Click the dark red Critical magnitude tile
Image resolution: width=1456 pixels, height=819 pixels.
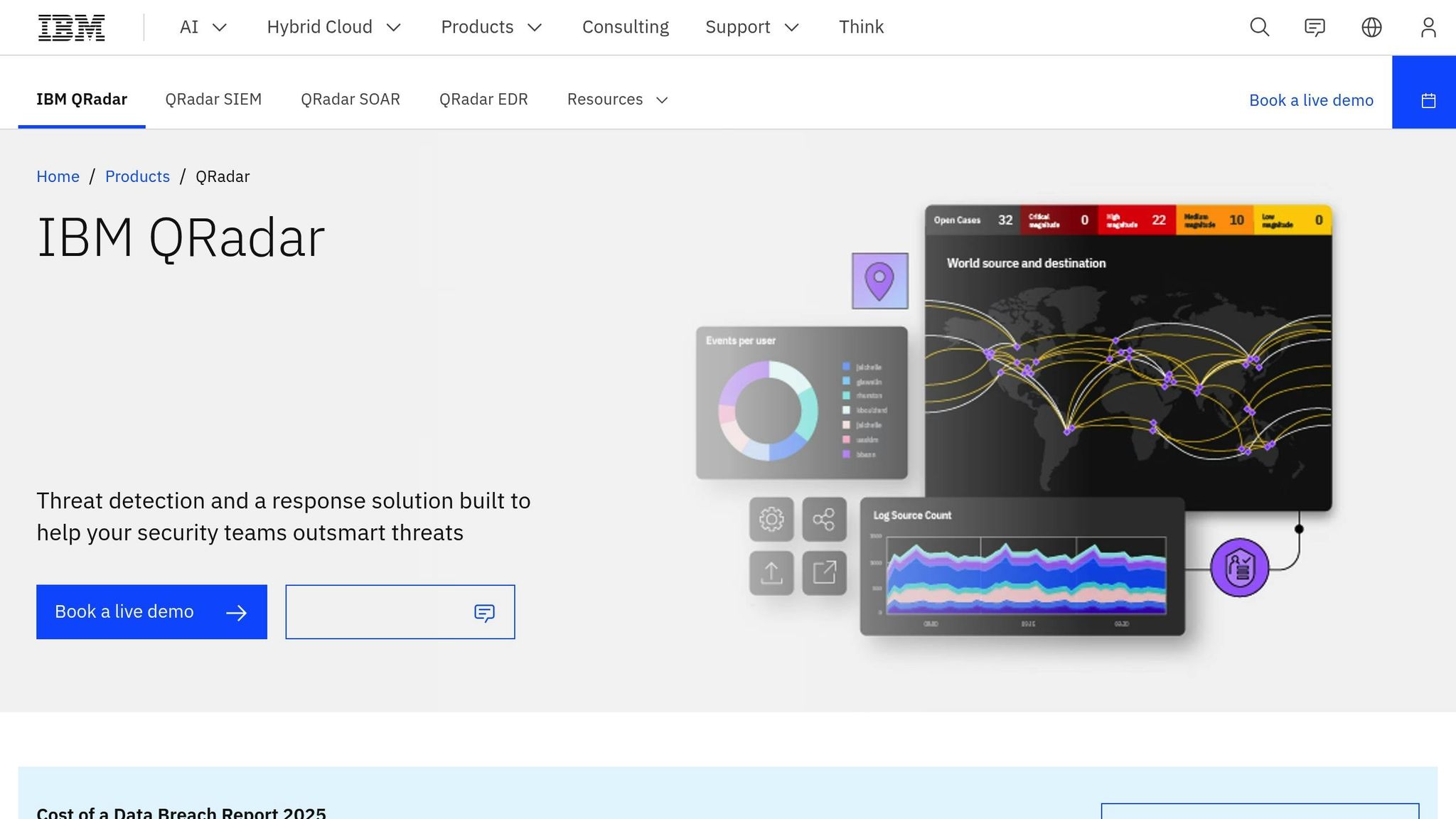pyautogui.click(x=1059, y=220)
